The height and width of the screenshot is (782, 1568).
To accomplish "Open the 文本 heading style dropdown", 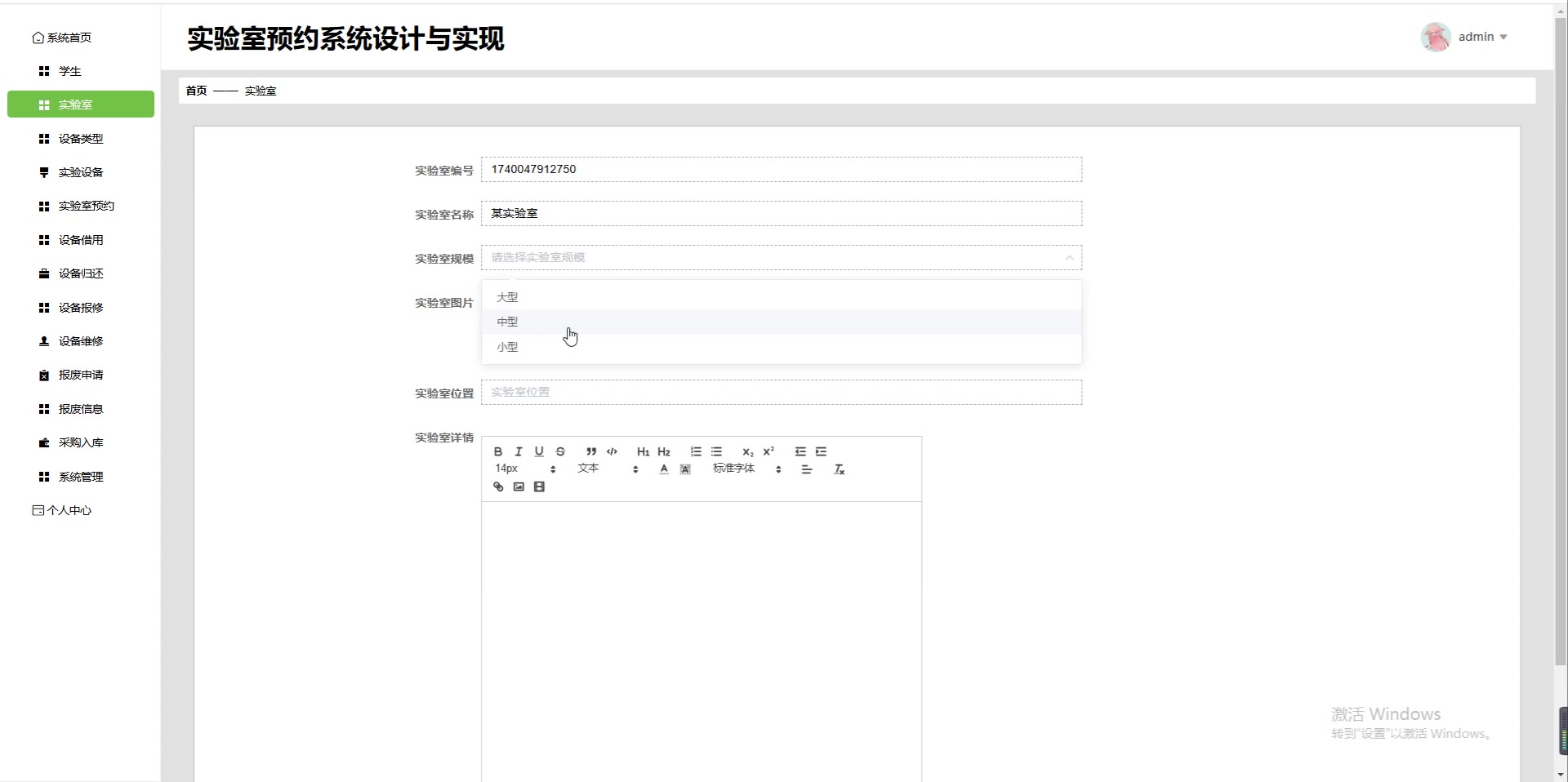I will 608,469.
